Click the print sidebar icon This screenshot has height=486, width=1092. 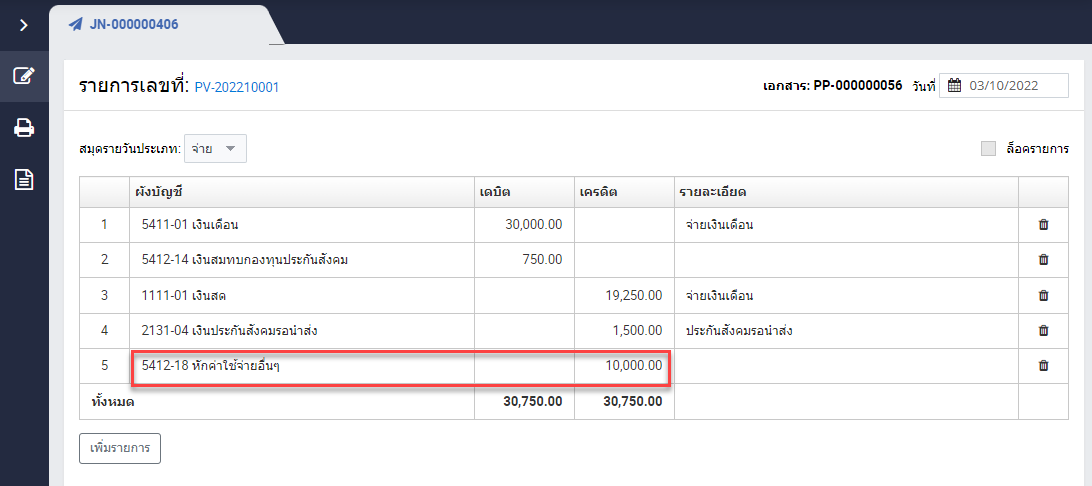[24, 128]
